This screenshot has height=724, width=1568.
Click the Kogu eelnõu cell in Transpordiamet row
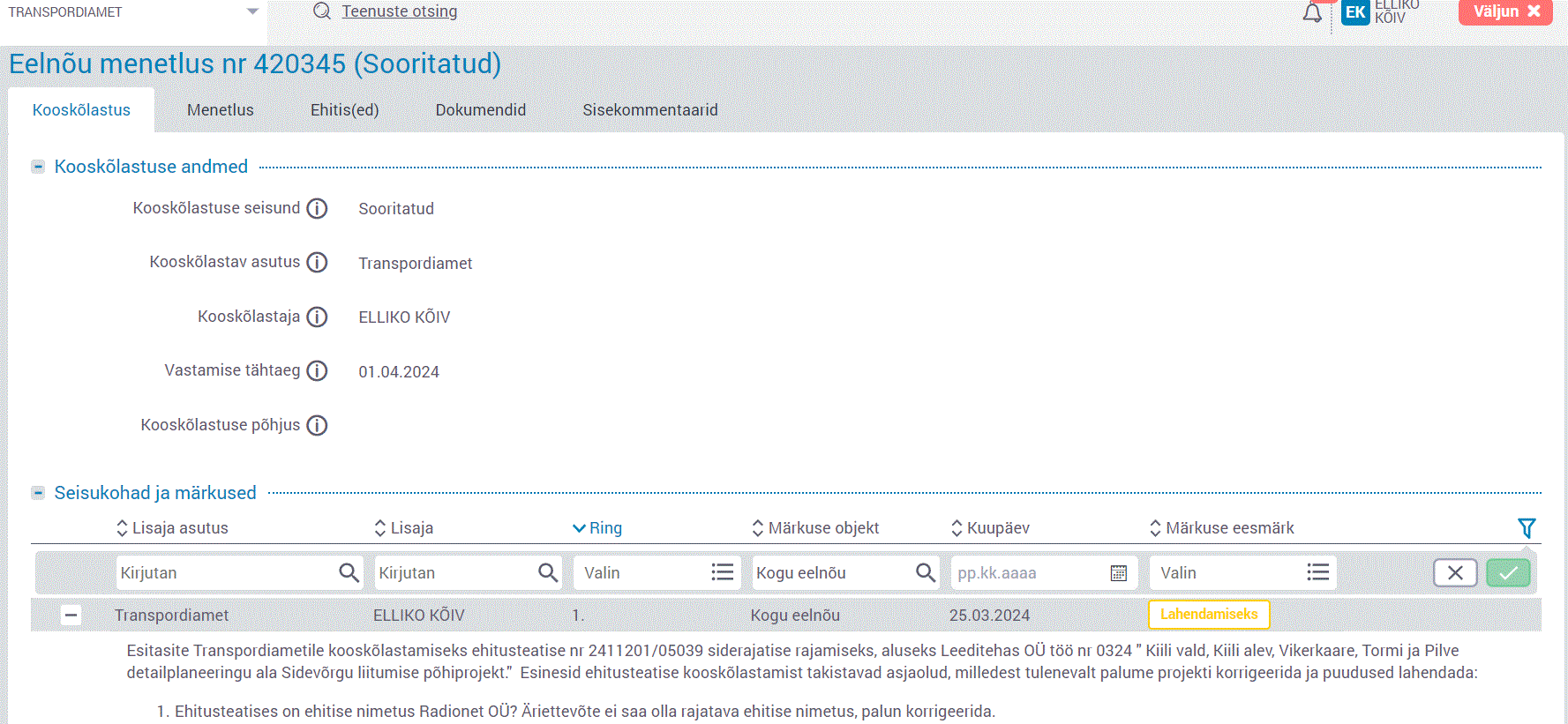[x=795, y=616]
